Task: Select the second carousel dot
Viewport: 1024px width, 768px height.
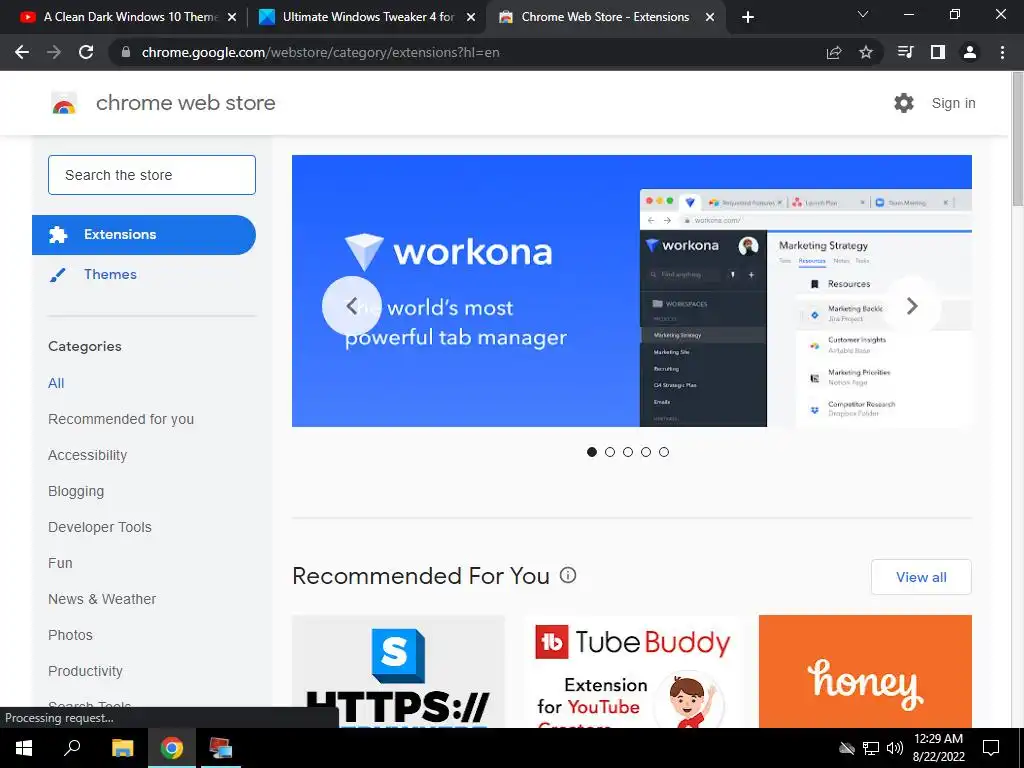Action: (x=610, y=452)
